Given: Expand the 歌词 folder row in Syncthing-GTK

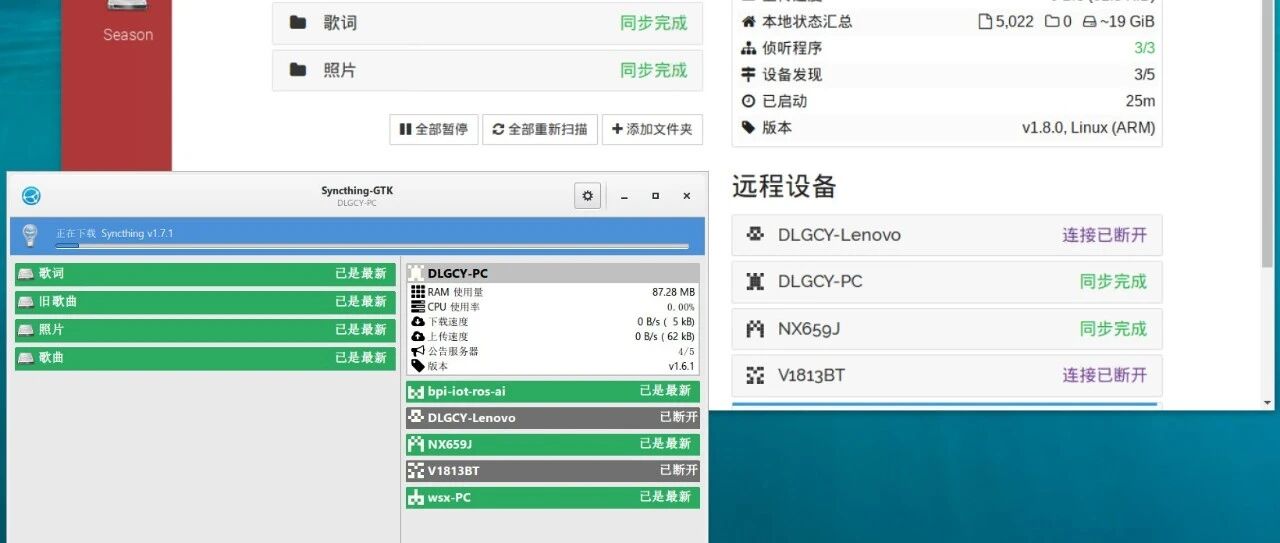Looking at the screenshot, I should (205, 273).
